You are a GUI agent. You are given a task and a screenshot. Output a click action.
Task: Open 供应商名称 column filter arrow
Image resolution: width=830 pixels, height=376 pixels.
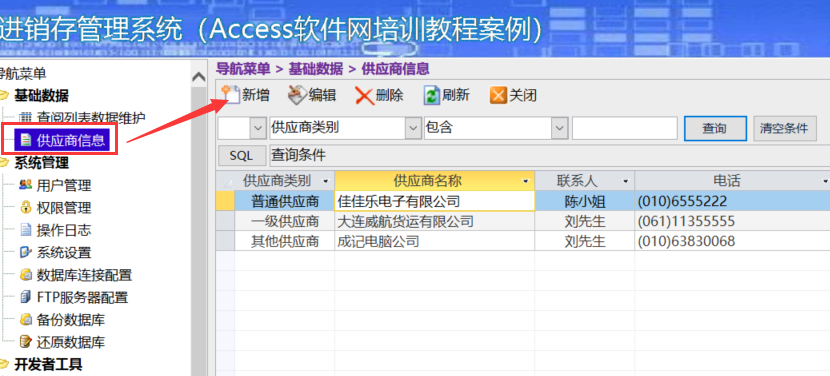click(x=526, y=181)
